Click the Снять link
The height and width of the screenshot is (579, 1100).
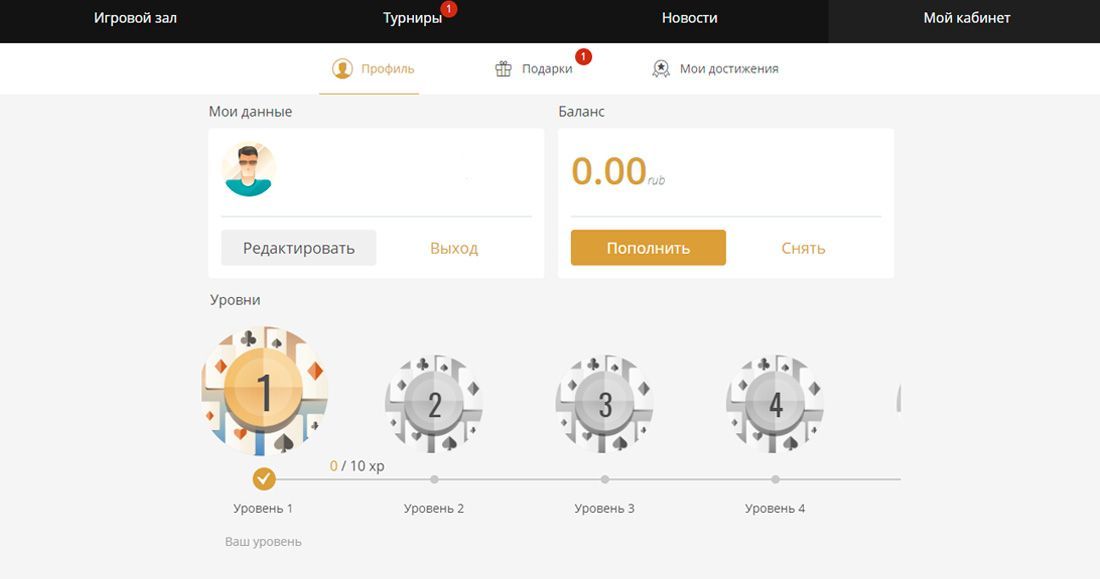click(803, 248)
